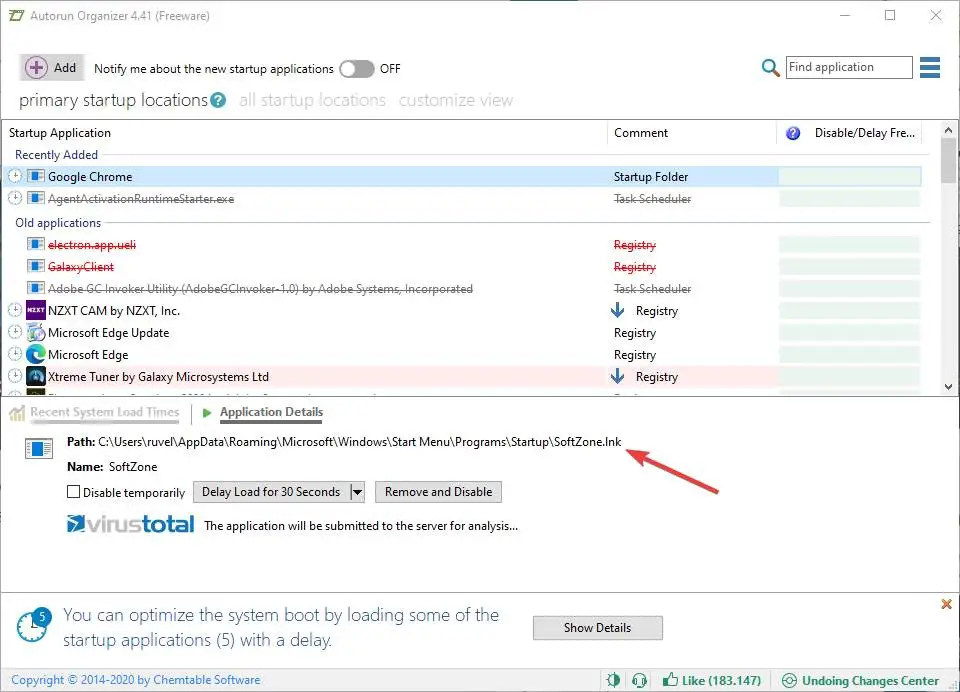
Task: Switch to Recent System Load Times tab
Action: pos(105,412)
